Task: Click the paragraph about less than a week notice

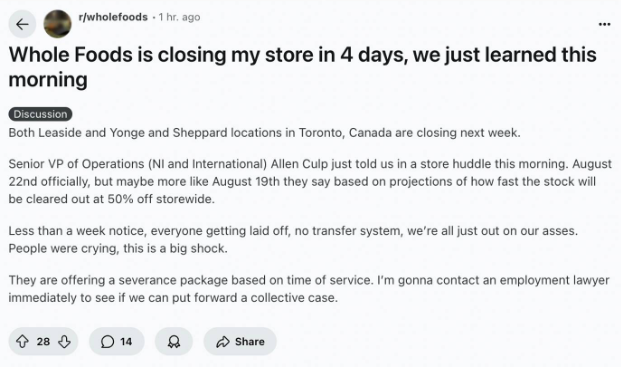Action: 293,239
